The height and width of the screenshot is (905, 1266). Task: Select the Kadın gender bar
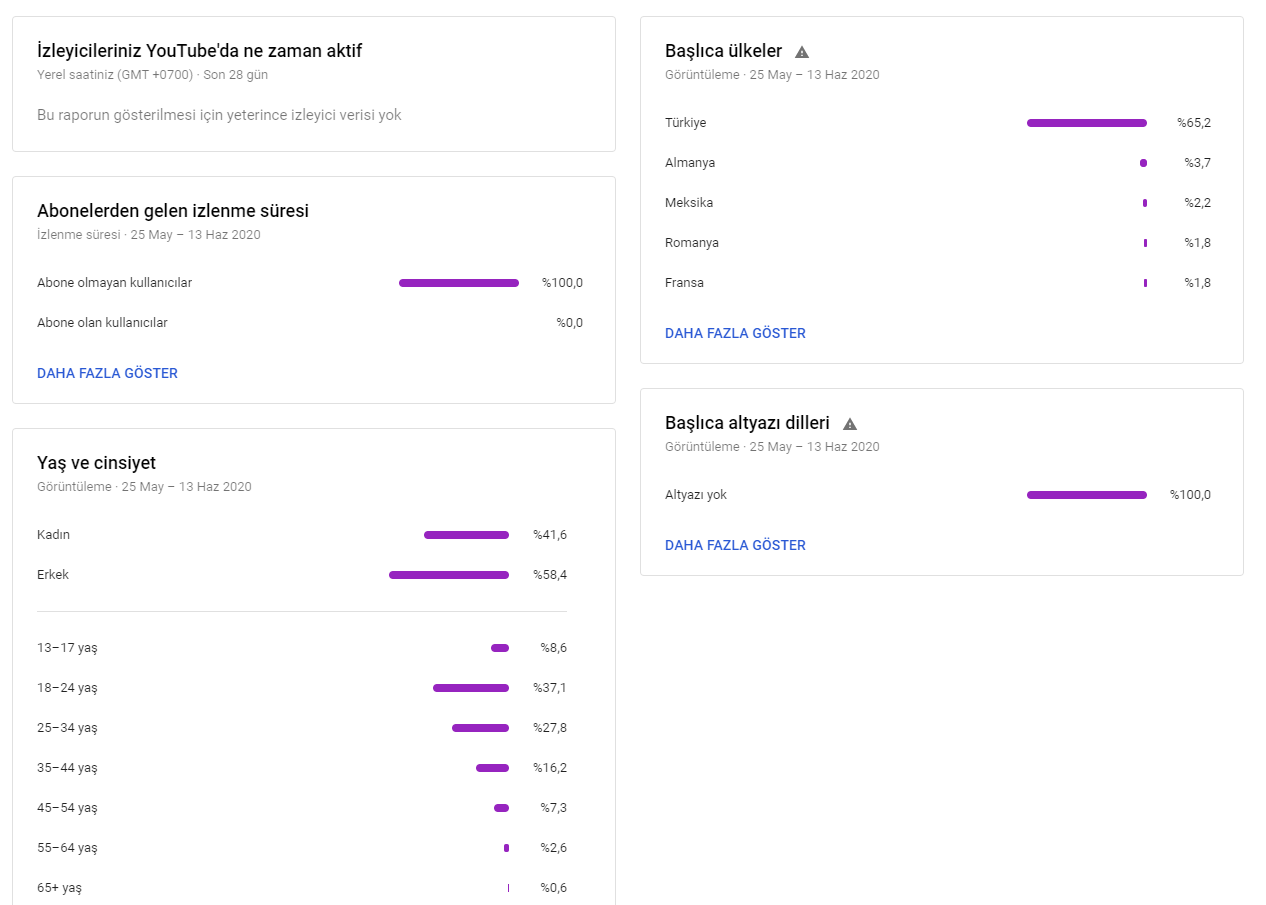click(x=466, y=535)
